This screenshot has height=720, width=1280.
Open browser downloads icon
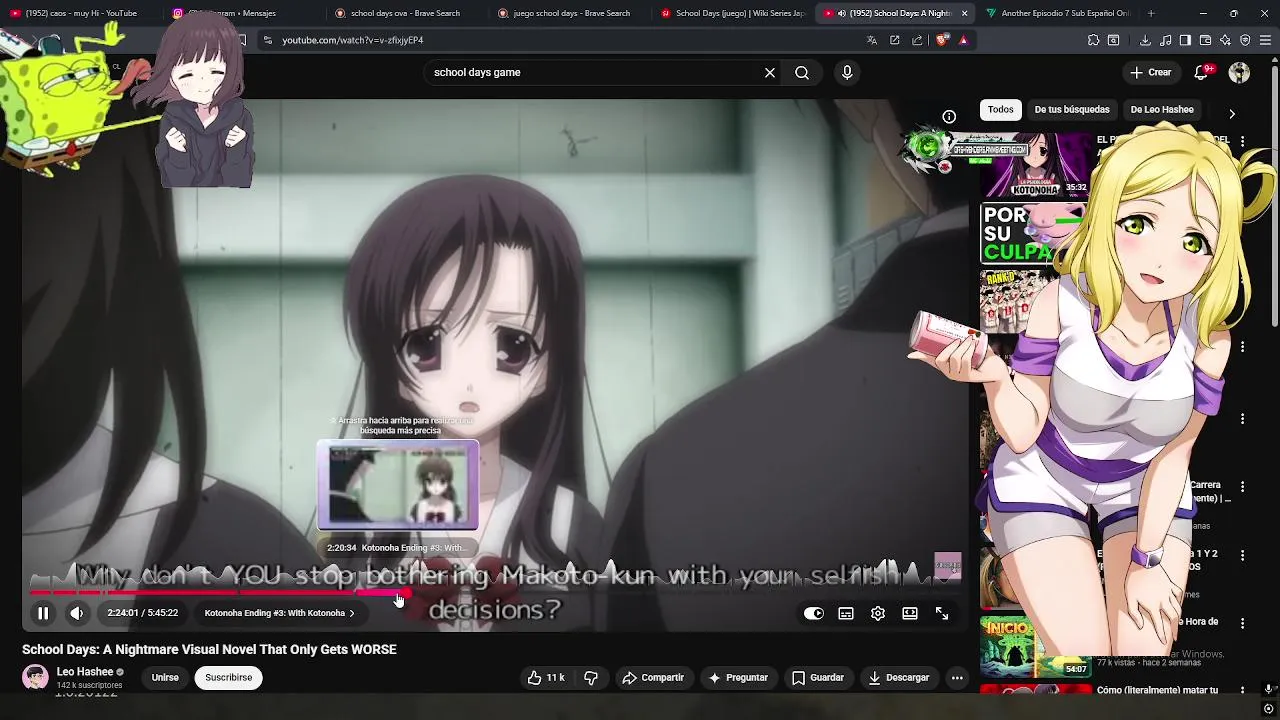point(1145,40)
